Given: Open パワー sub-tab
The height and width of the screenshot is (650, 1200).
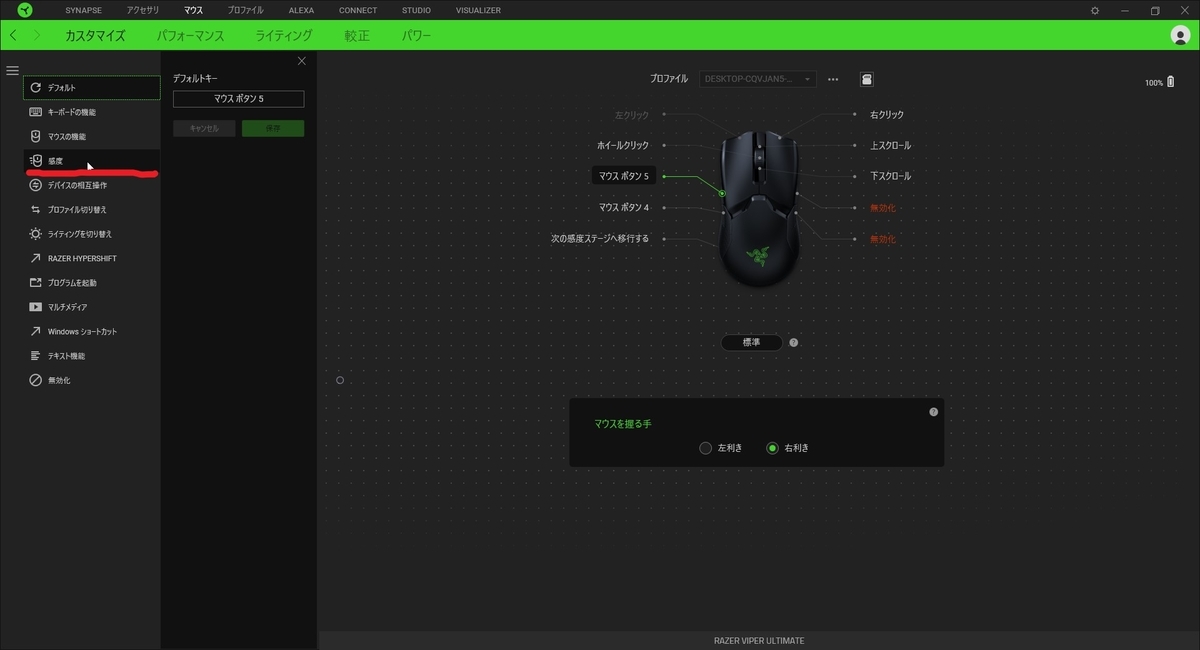Looking at the screenshot, I should 417,35.
